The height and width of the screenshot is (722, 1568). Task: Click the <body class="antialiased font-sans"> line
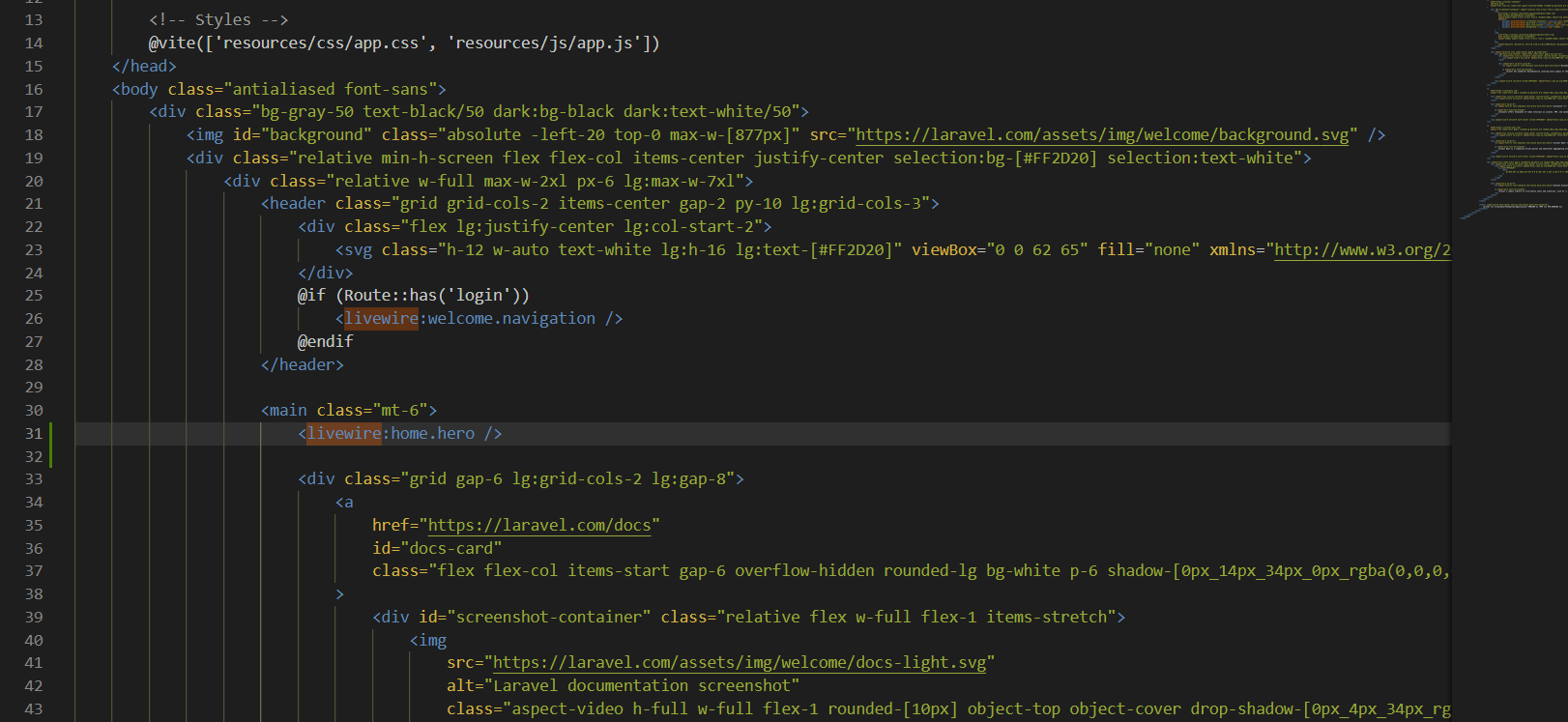click(279, 89)
